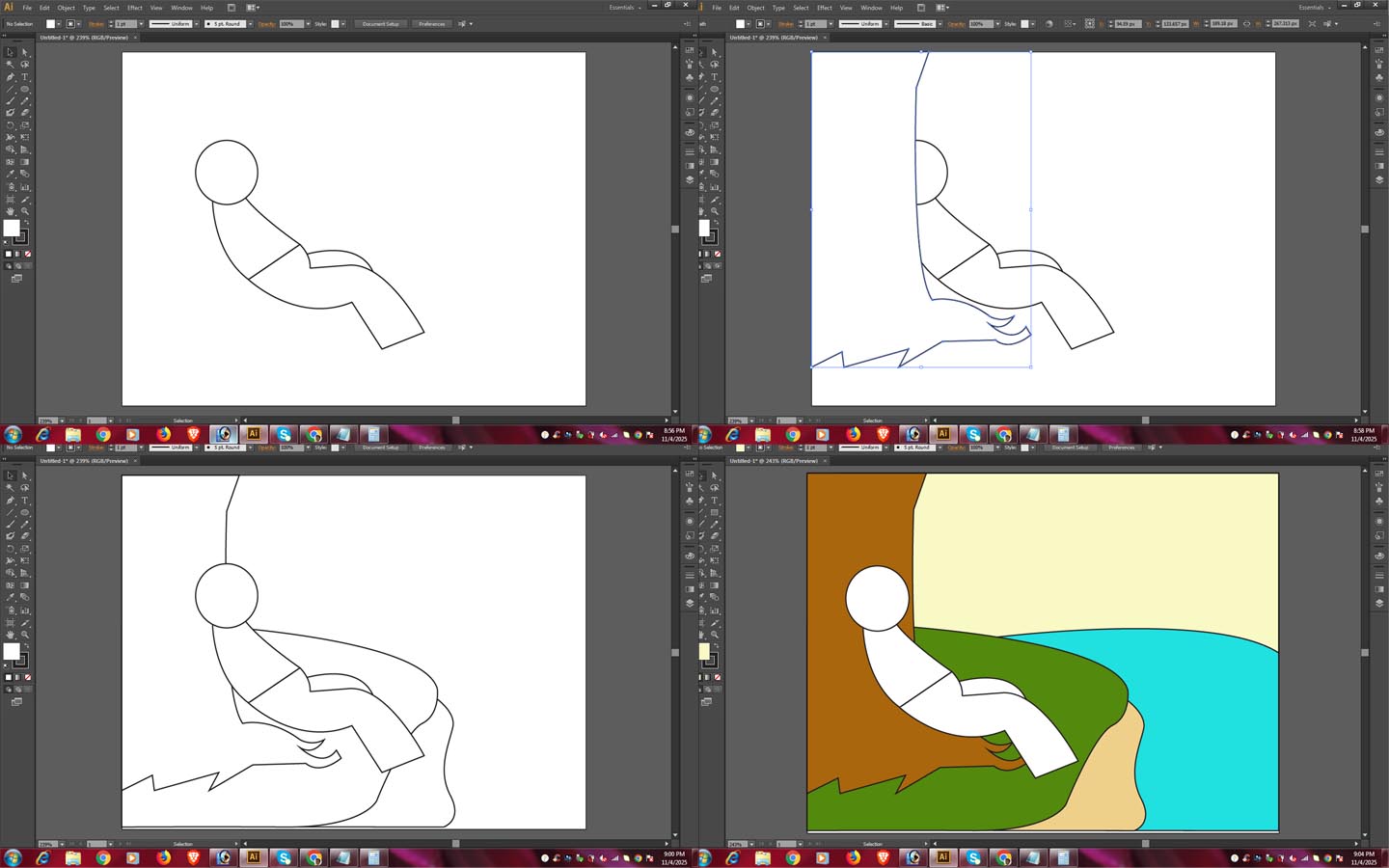Click Preferences above the colored artwork
Image resolution: width=1389 pixels, height=868 pixels.
point(1121,448)
